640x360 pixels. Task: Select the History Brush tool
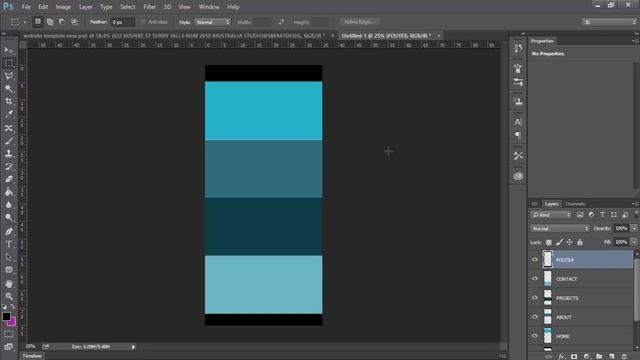[9, 167]
